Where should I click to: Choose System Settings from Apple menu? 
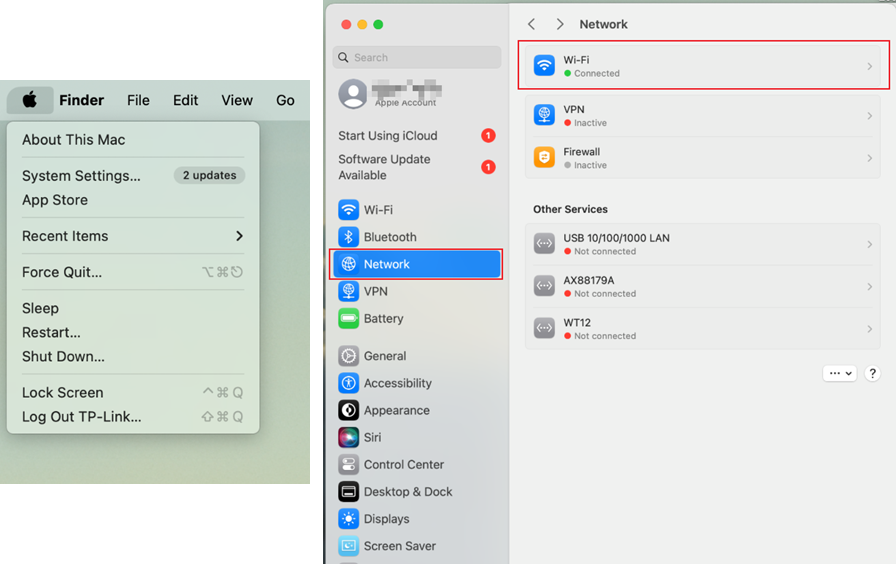[81, 176]
